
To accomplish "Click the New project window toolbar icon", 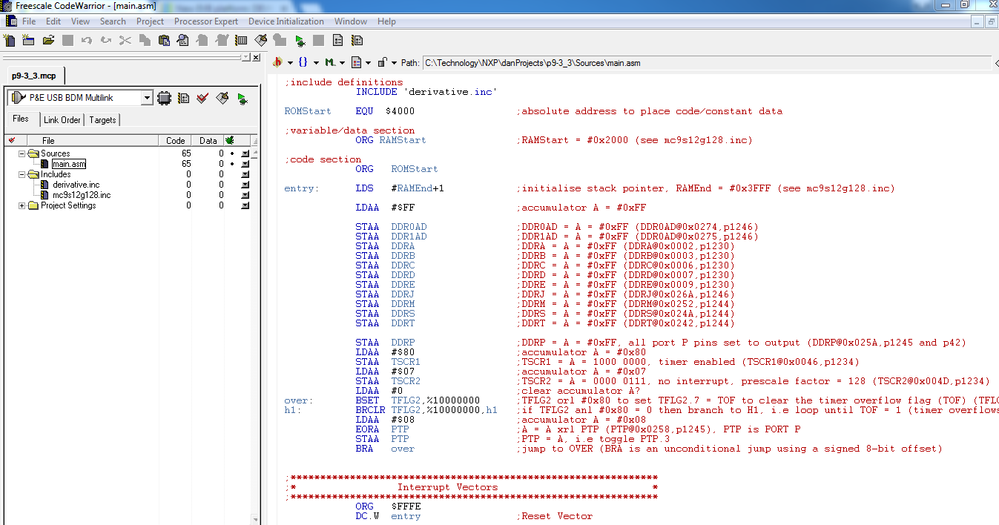I will pos(29,40).
